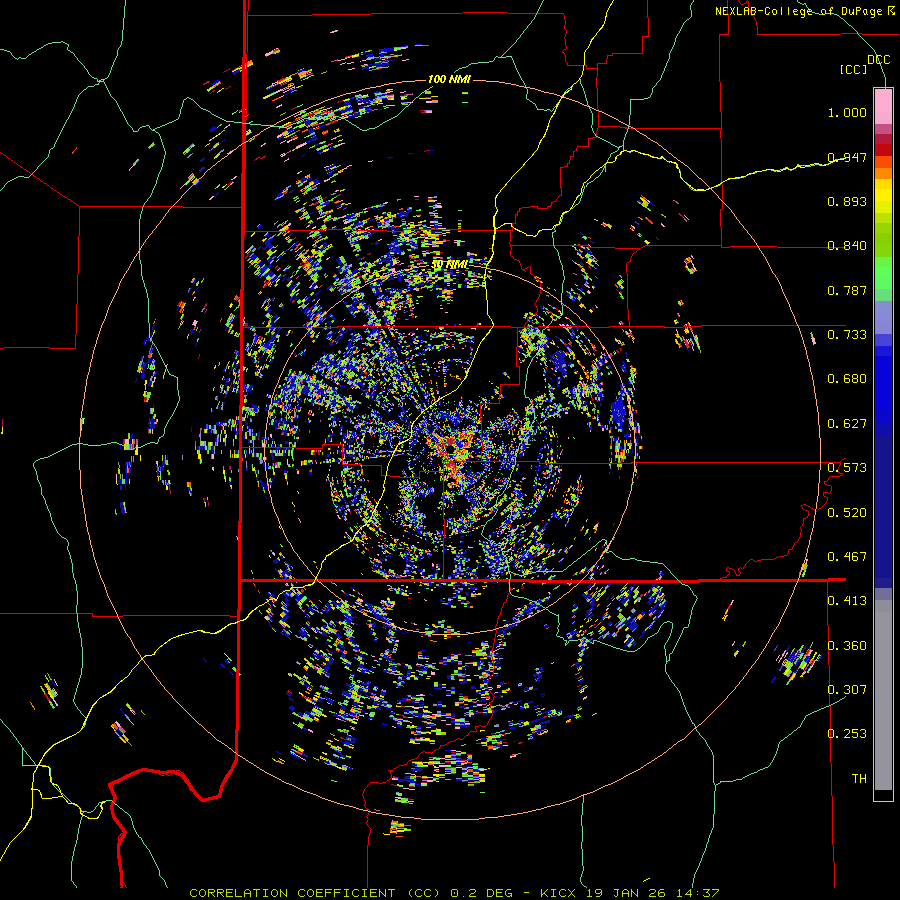Click the 0.520 scale value
The height and width of the screenshot is (900, 900).
(x=847, y=513)
